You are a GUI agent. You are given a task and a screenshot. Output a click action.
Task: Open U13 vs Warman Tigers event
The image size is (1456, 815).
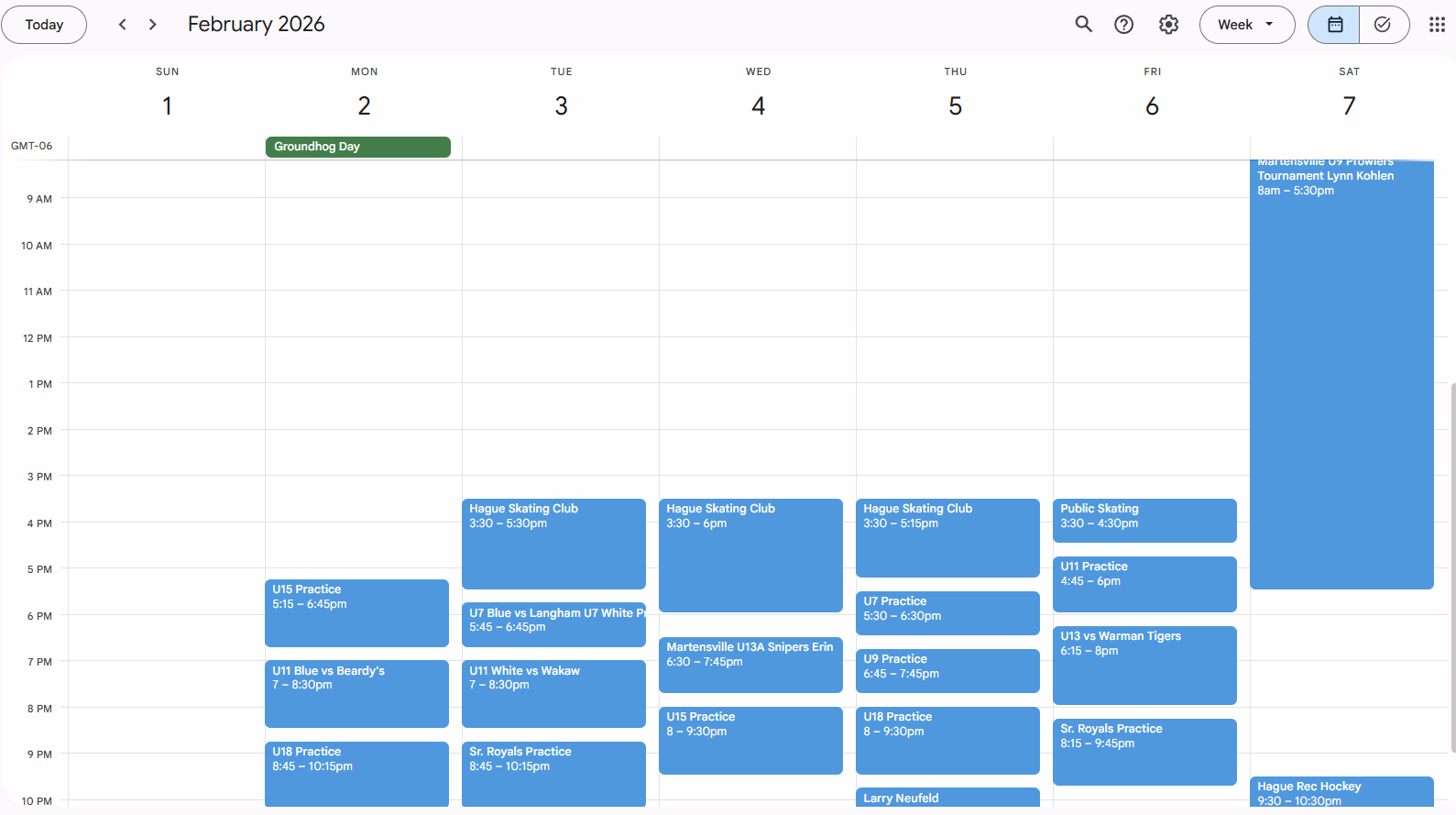1144,665
